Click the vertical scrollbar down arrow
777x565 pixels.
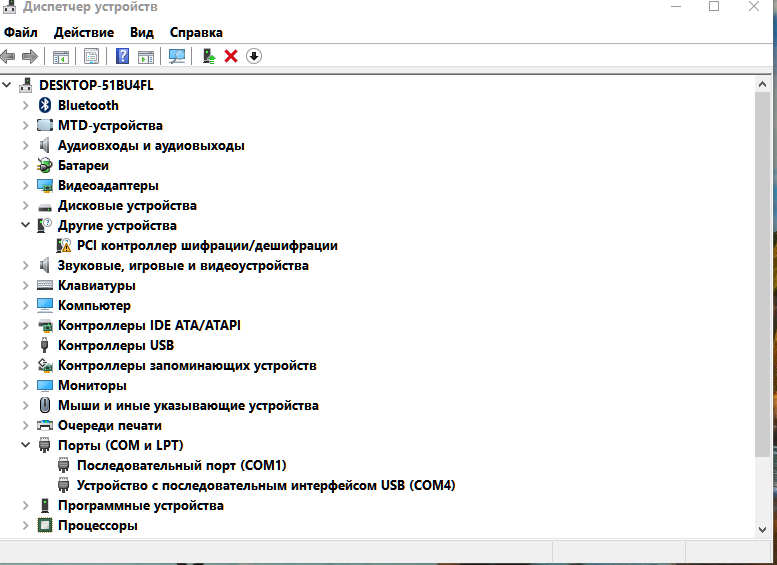(764, 528)
